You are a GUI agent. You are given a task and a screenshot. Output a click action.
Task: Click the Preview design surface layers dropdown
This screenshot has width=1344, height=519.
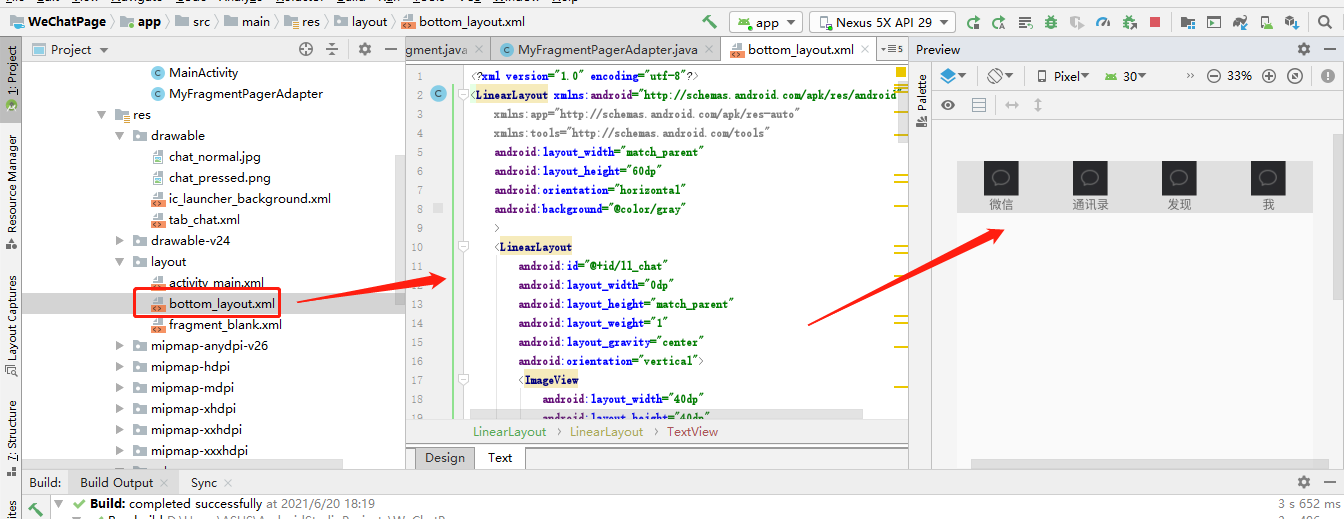954,76
